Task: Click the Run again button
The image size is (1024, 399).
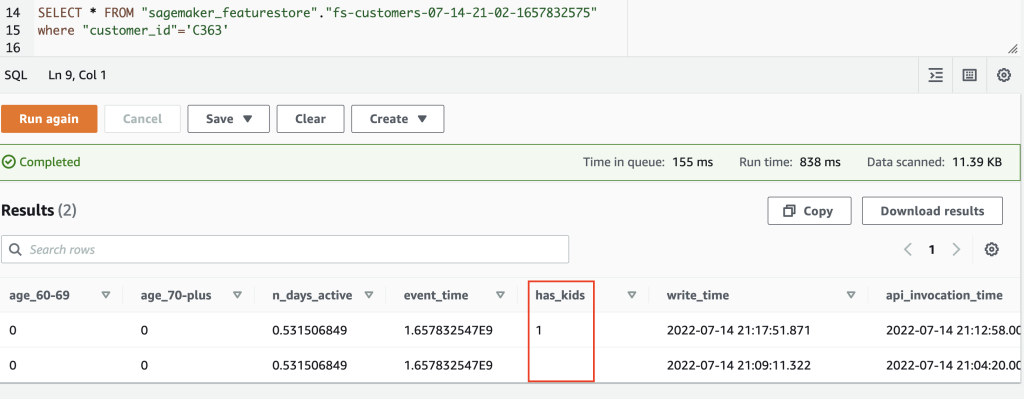Action: pyautogui.click(x=49, y=119)
